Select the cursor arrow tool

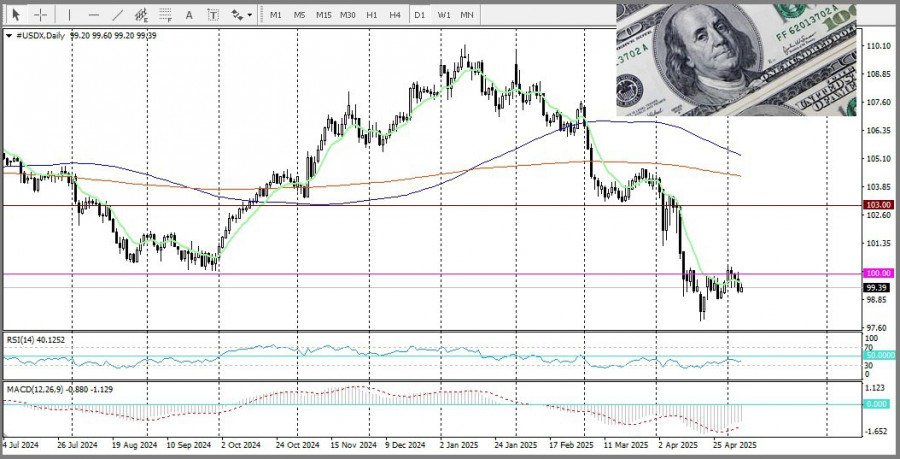(x=17, y=15)
